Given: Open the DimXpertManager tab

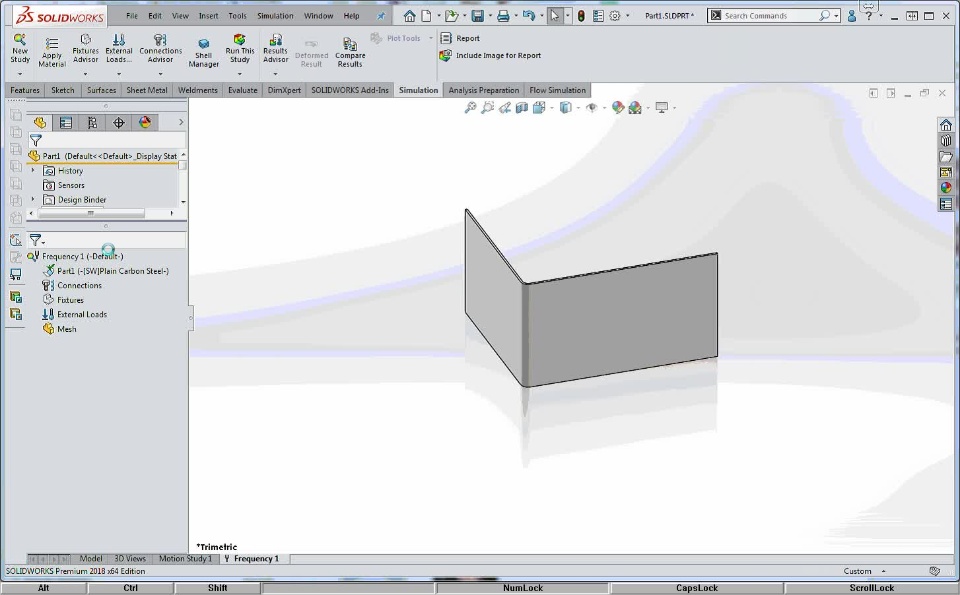Looking at the screenshot, I should point(118,122).
